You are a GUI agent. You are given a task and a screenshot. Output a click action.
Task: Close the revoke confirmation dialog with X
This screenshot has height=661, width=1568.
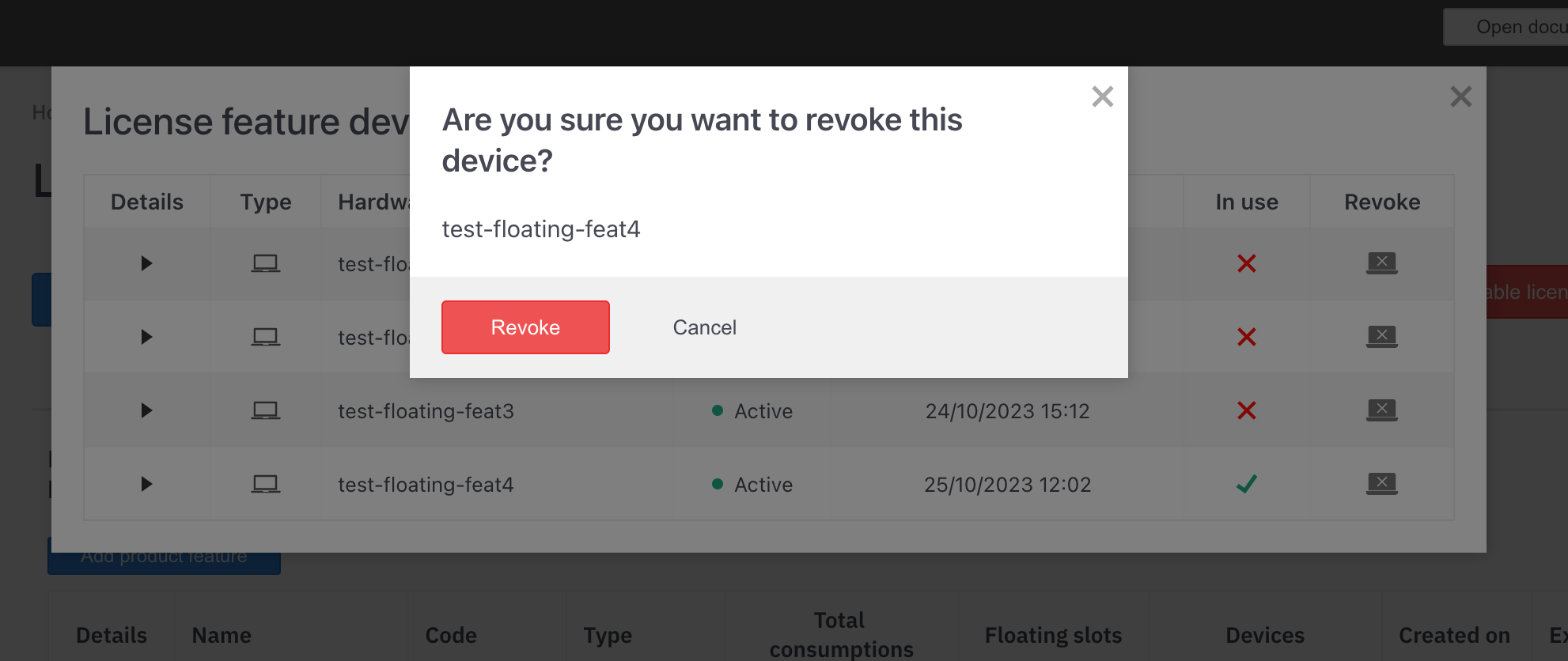tap(1102, 96)
